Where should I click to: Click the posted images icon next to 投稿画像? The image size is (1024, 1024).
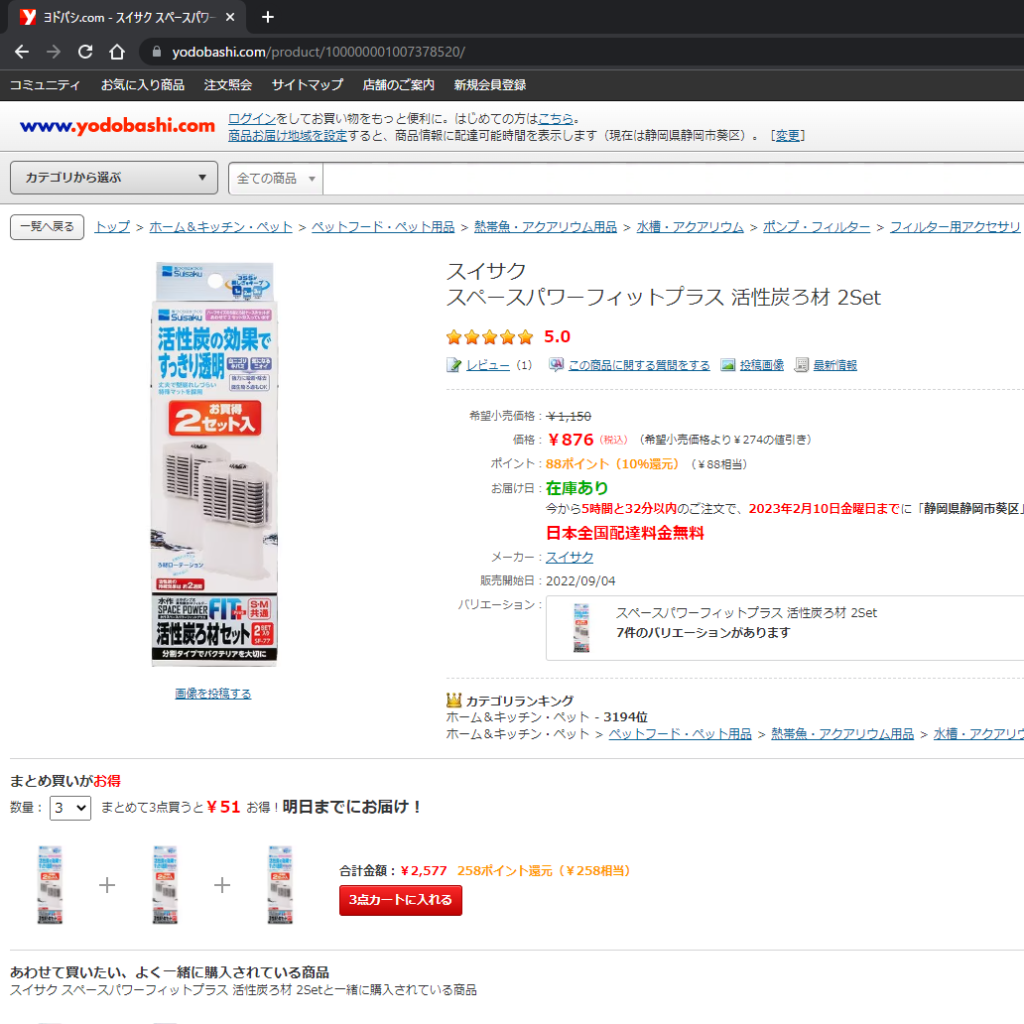(x=728, y=365)
